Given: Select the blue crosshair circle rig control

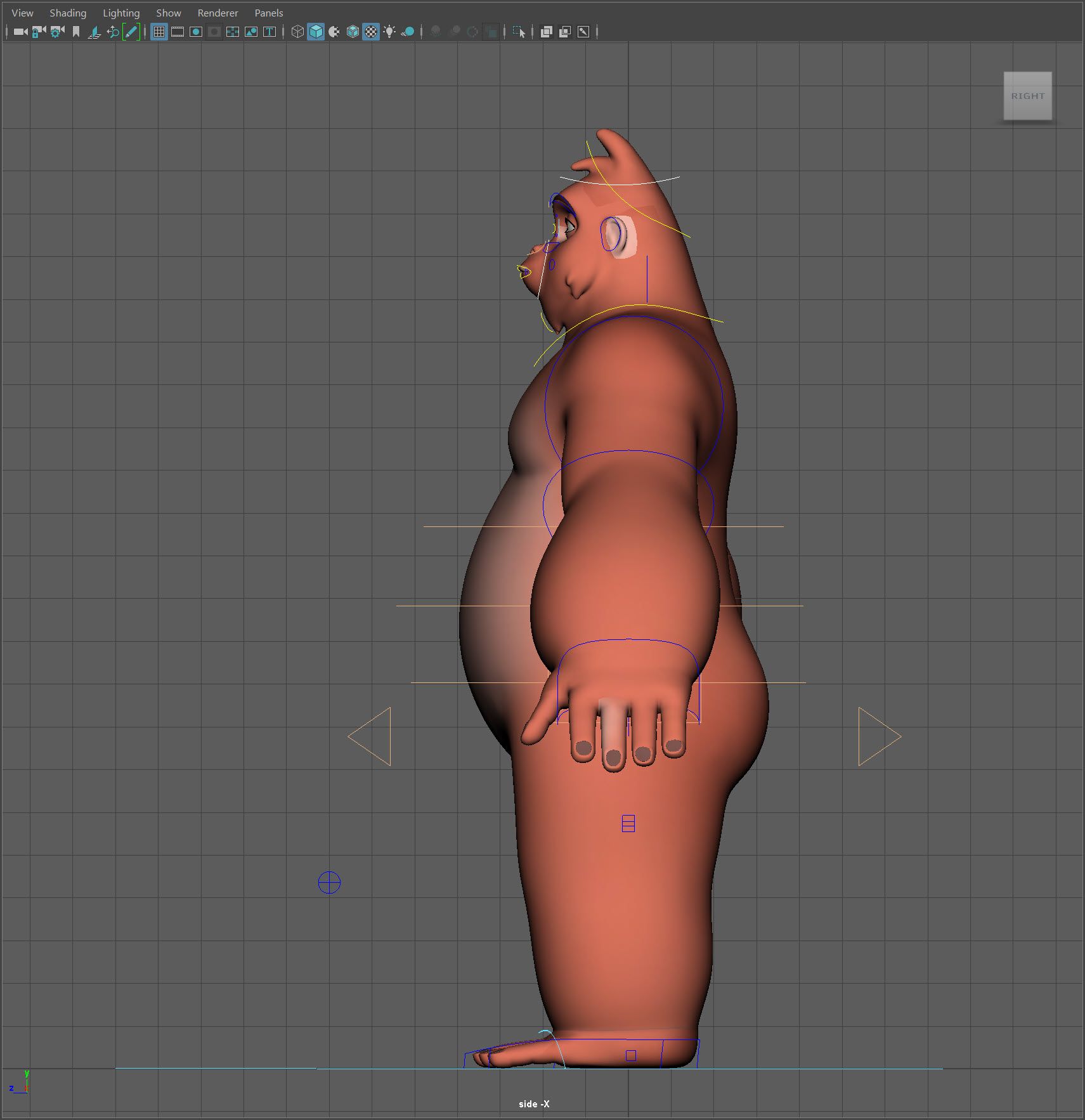Looking at the screenshot, I should pos(329,882).
